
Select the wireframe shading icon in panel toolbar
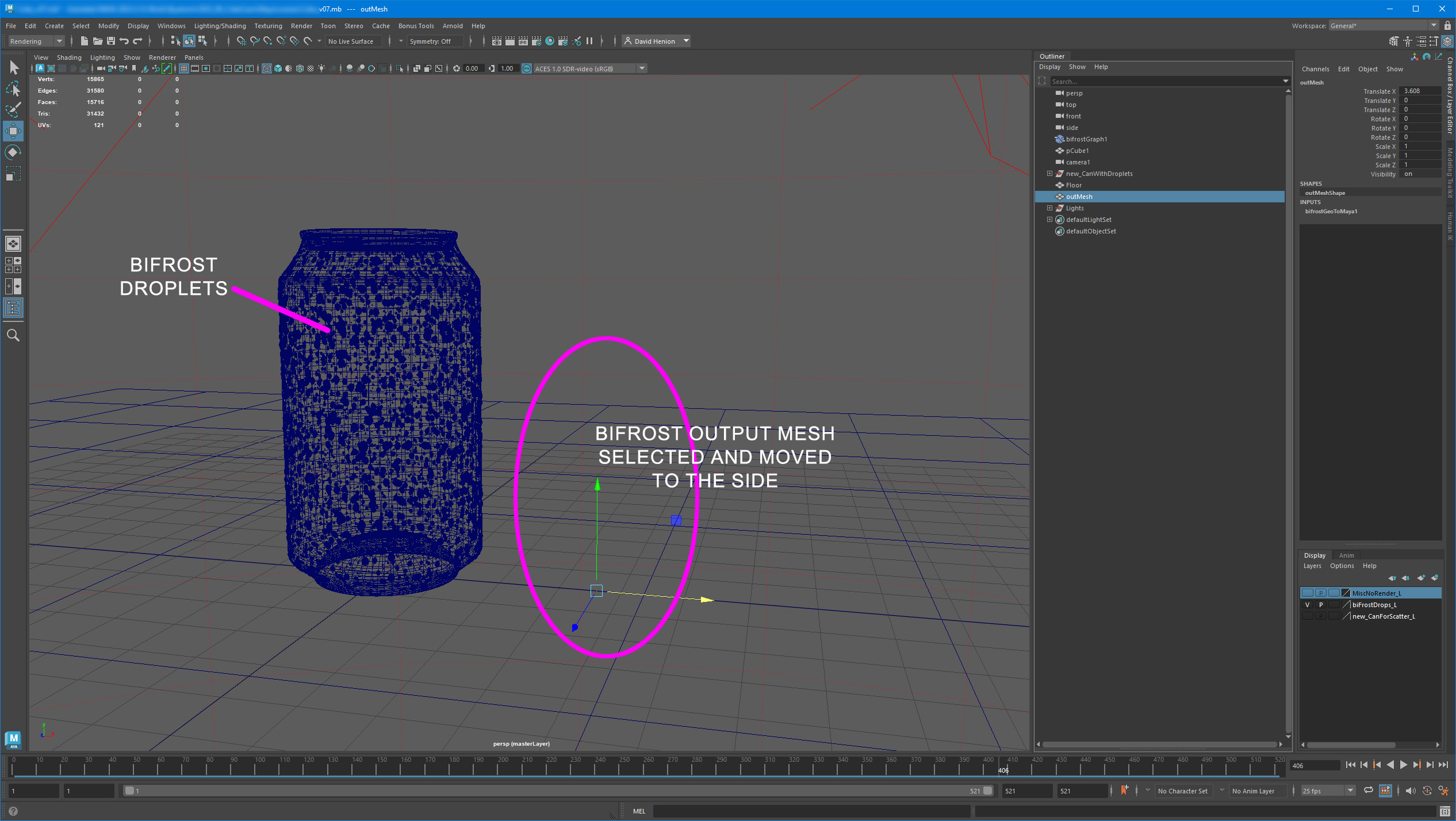[x=266, y=68]
